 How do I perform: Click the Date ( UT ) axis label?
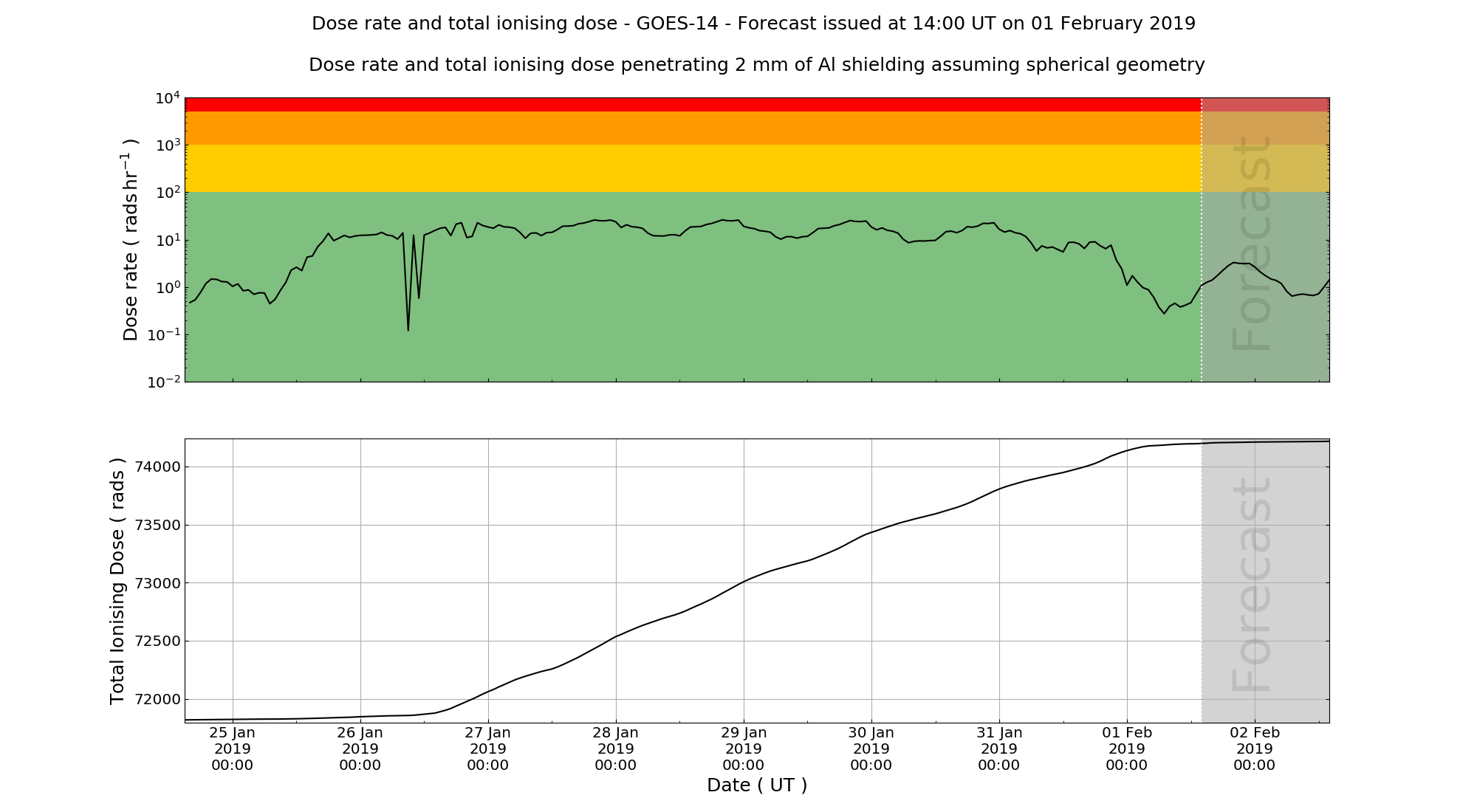pyautogui.click(x=756, y=785)
